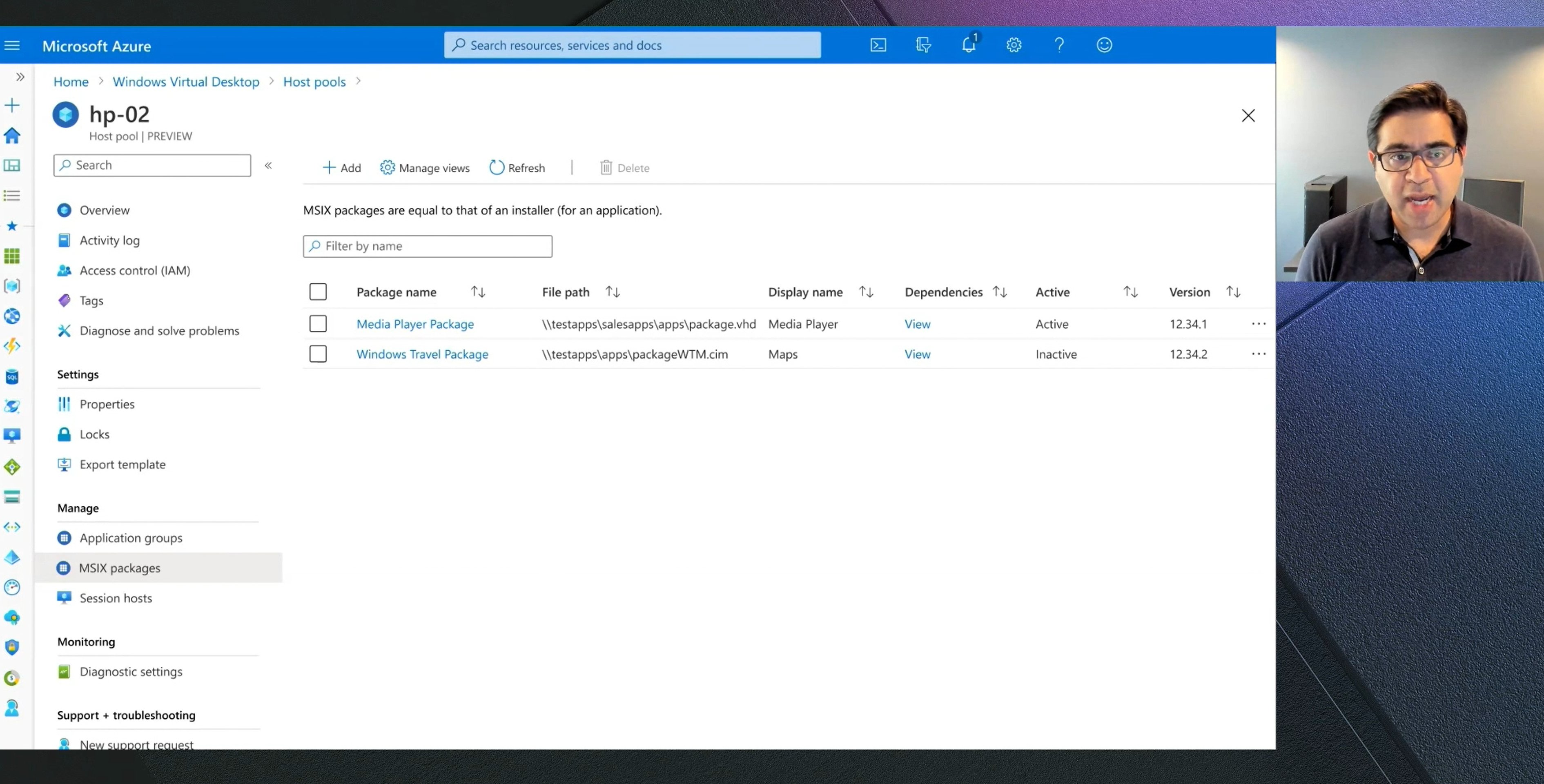Open the Monitor gauge icon in sidebar

click(x=12, y=588)
